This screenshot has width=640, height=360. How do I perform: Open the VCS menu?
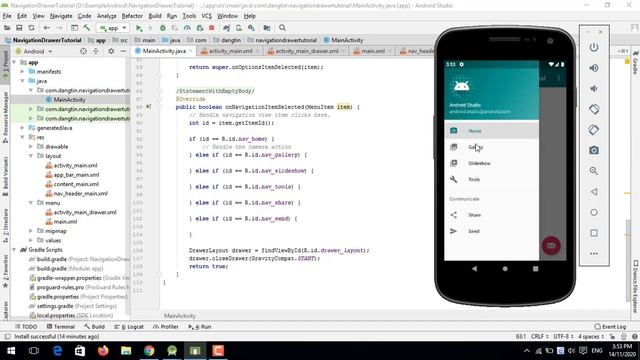pos(207,16)
